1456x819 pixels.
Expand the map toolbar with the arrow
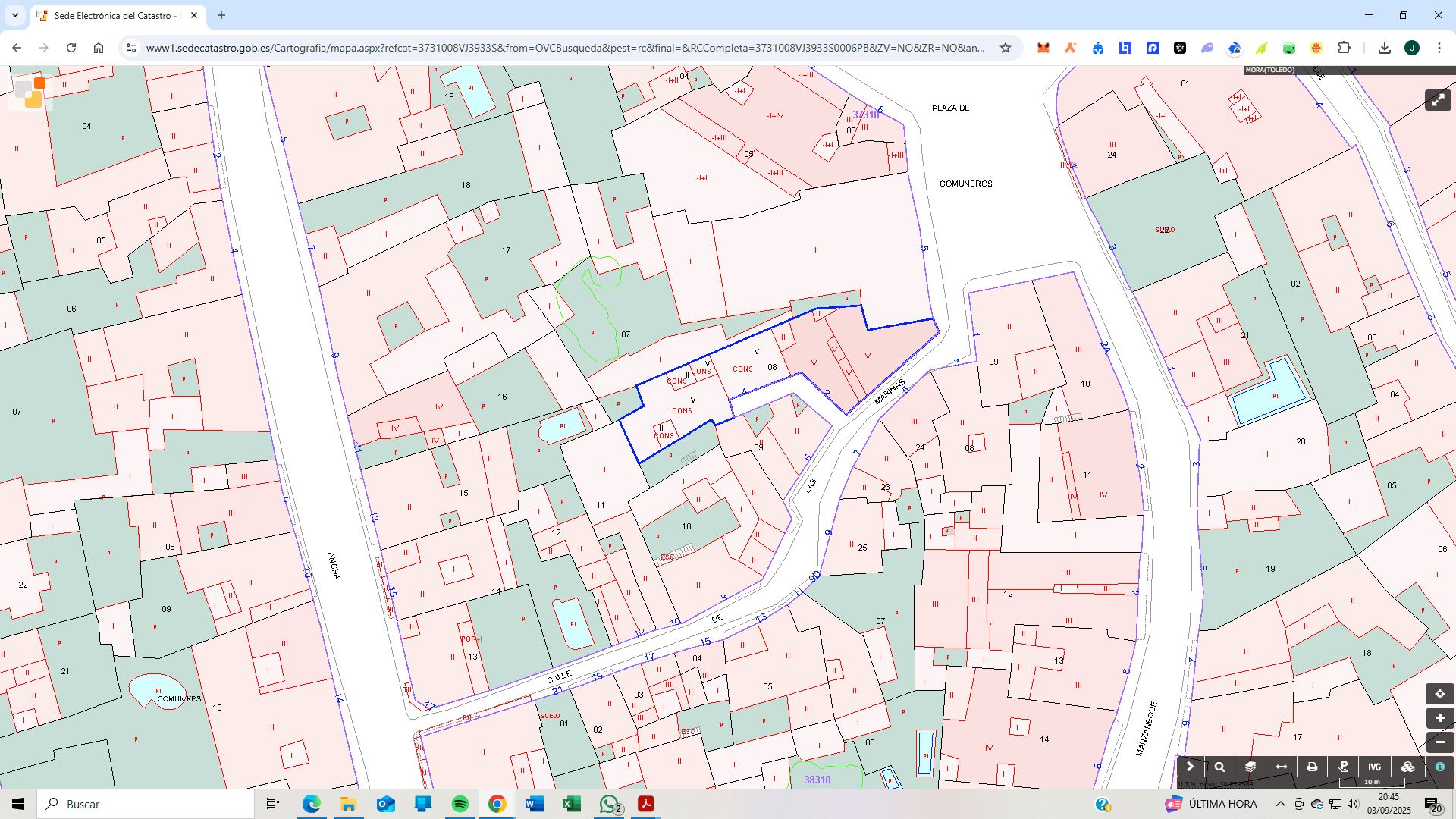coord(1190,767)
